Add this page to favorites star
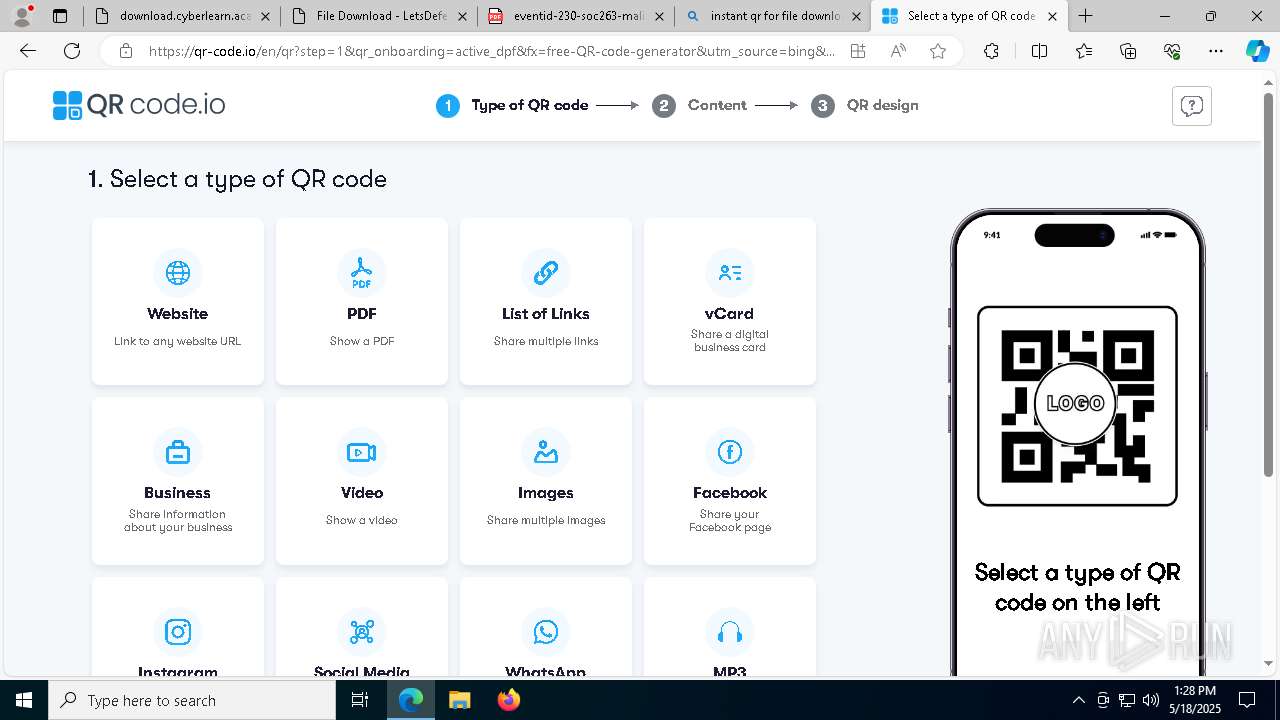 [937, 51]
